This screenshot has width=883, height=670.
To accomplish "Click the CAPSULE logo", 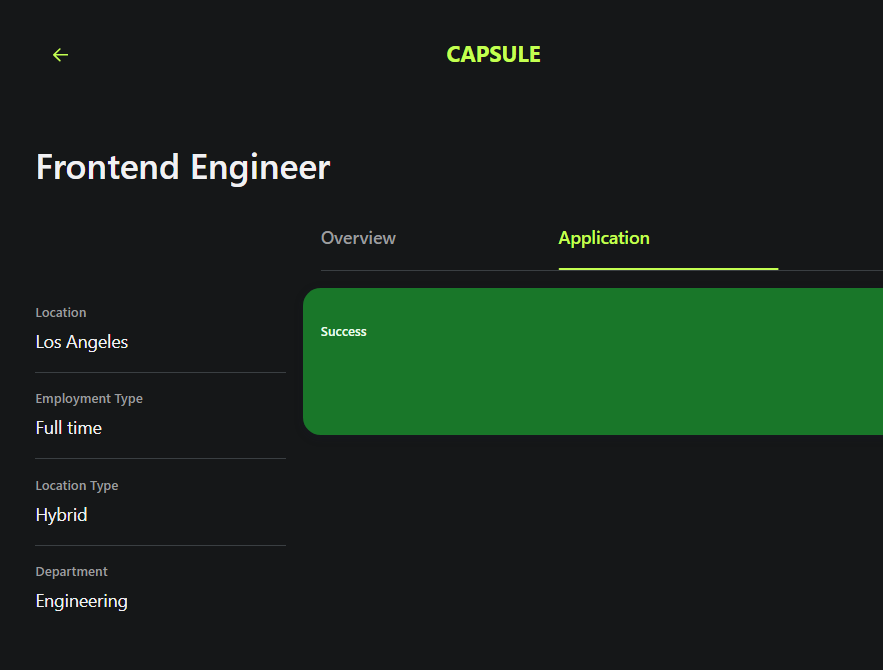I will [x=493, y=55].
